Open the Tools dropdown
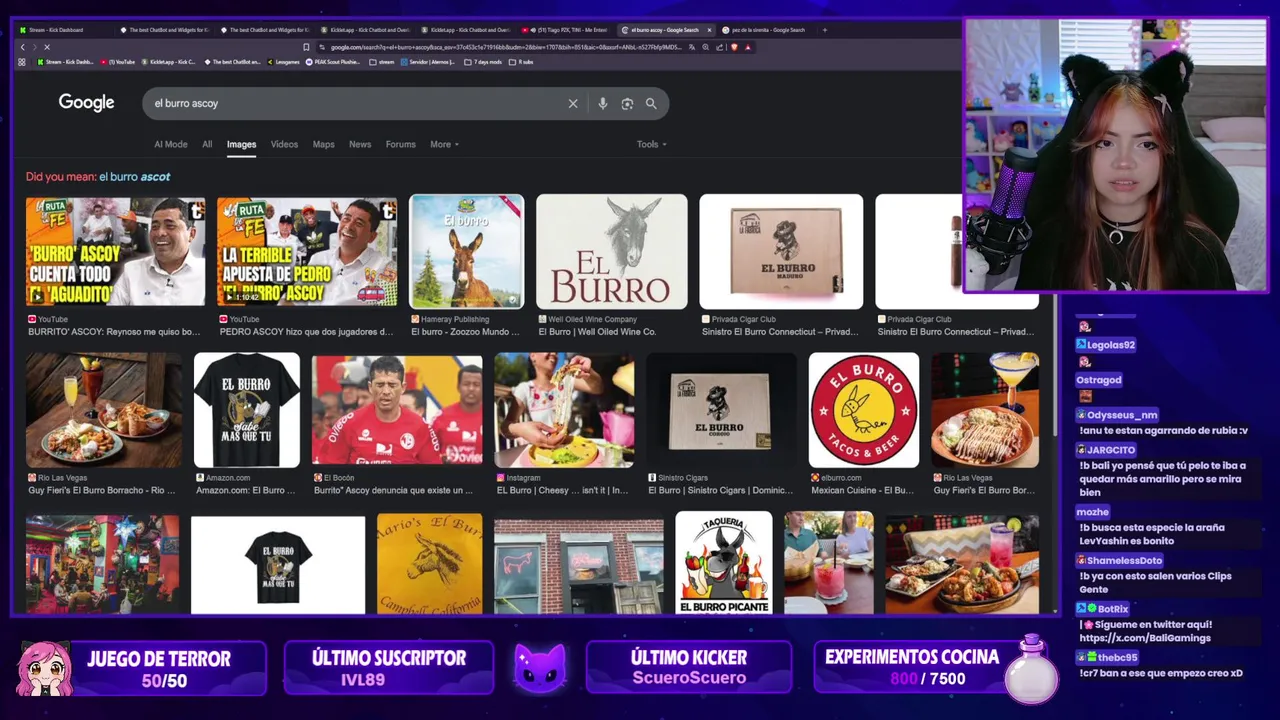This screenshot has height=720, width=1280. (x=651, y=144)
